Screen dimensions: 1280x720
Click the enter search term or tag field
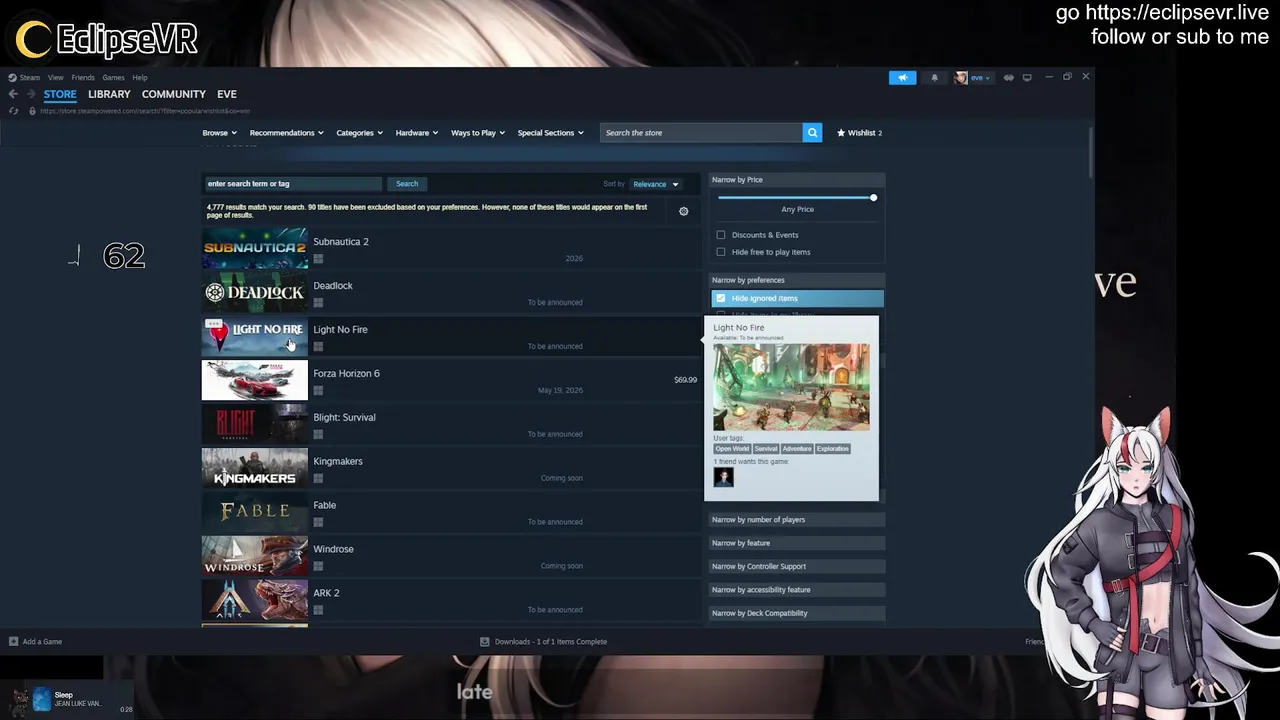(x=293, y=184)
